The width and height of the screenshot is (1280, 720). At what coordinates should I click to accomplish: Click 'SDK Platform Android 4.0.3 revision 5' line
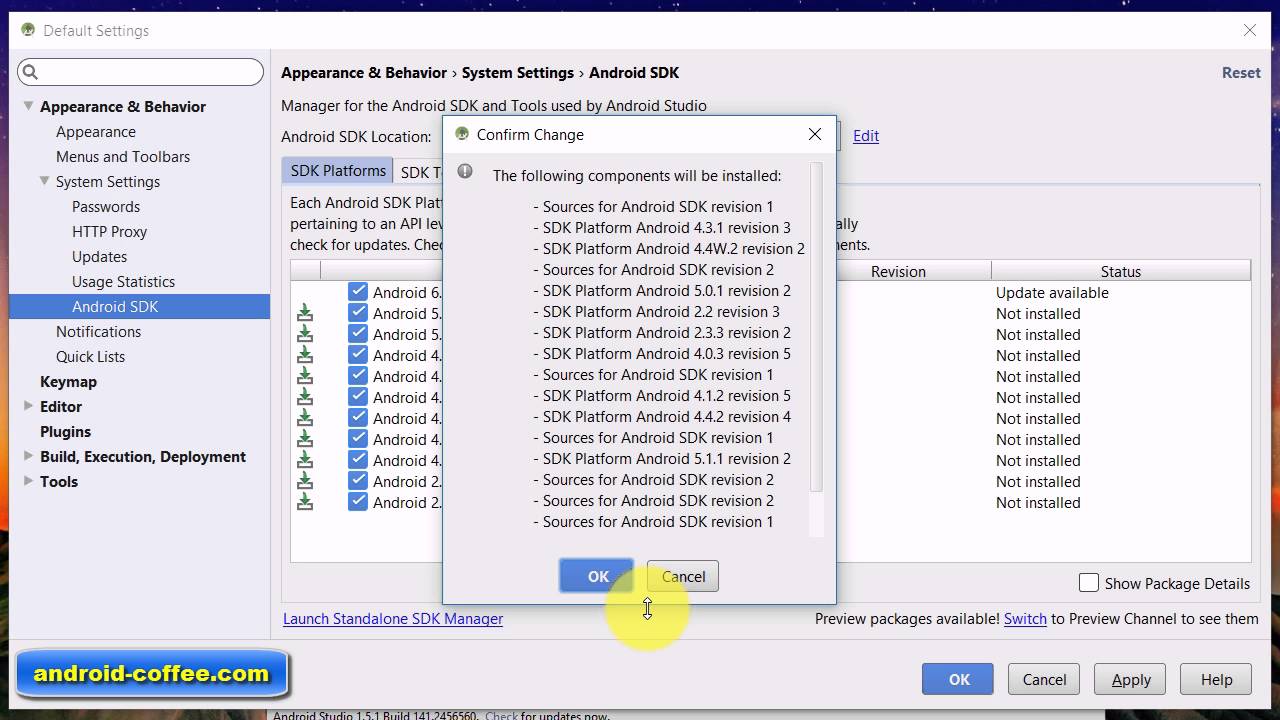click(662, 353)
